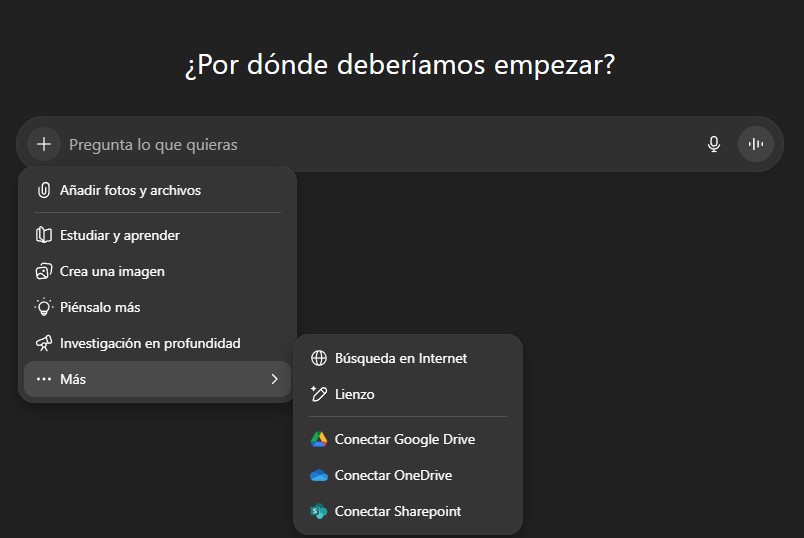Click the image creation icon
804x538 pixels.
point(44,271)
